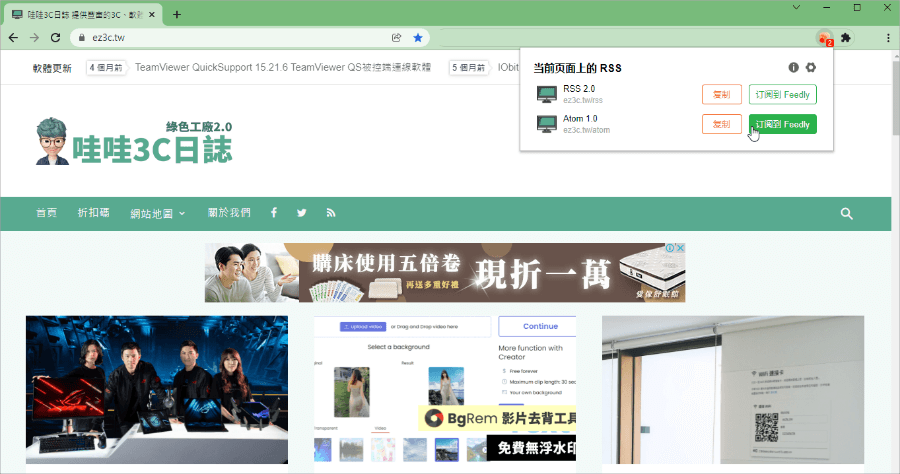
Task: Open the ROG gaming team article thumbnail
Action: click(x=157, y=390)
